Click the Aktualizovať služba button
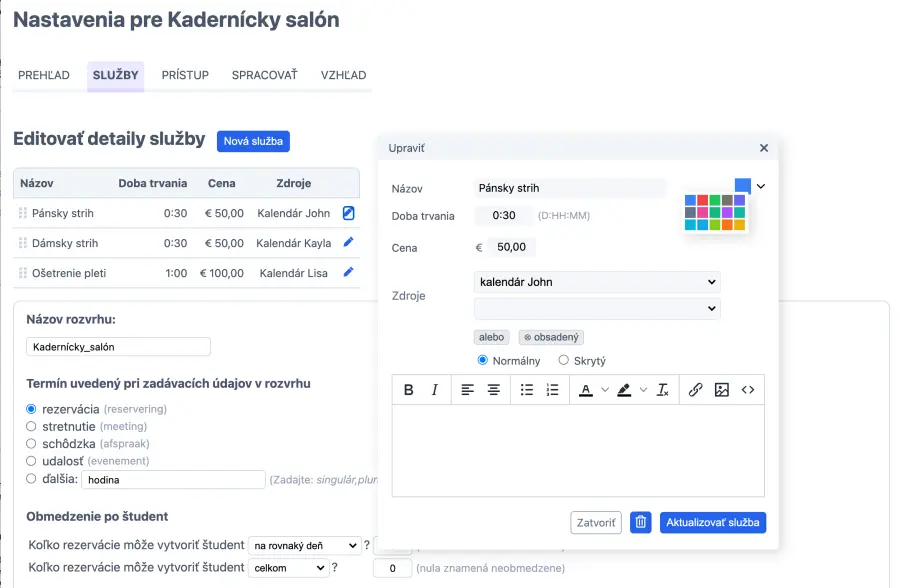Viewport: 900px width, 588px height. point(713,522)
